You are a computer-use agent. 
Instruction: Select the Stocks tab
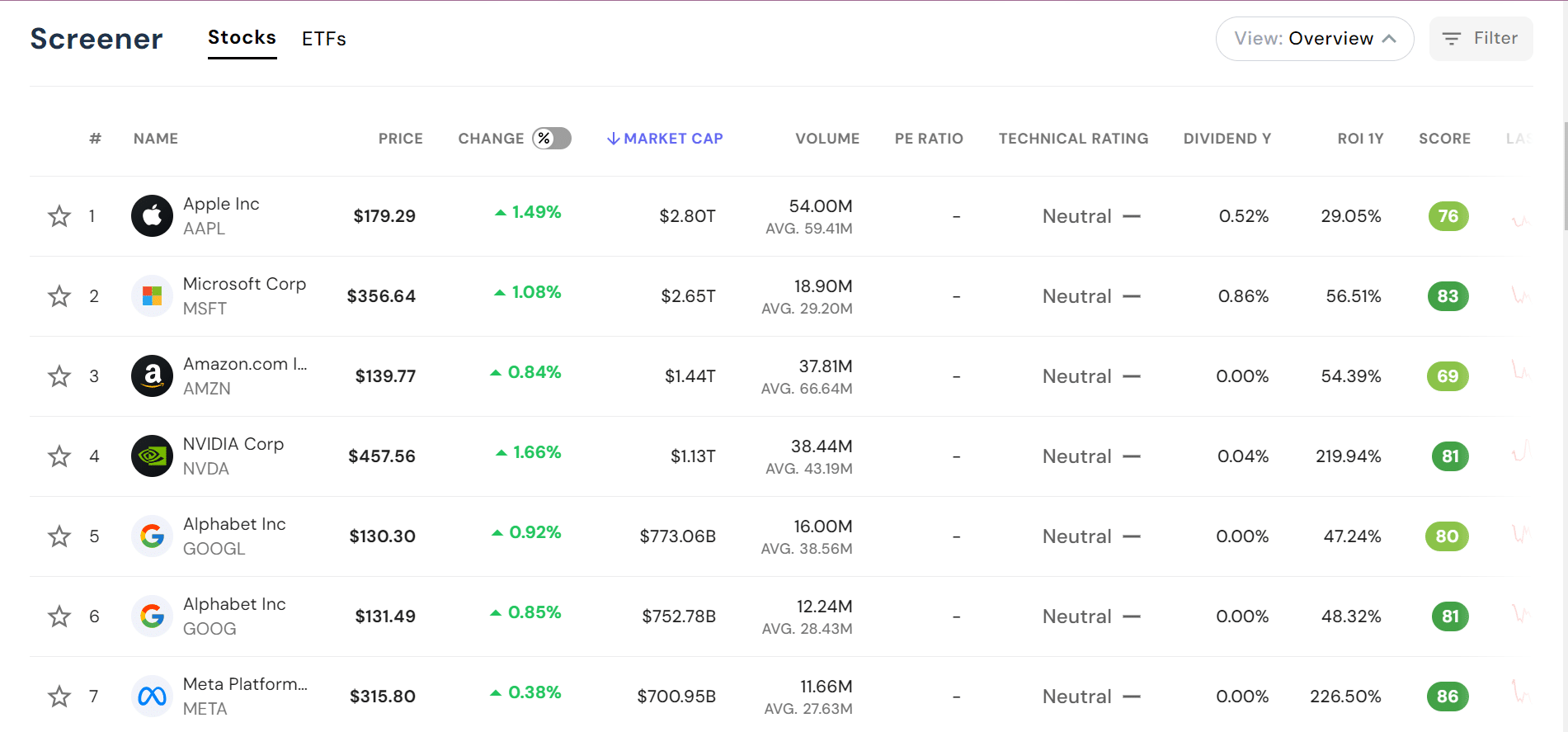tap(242, 38)
